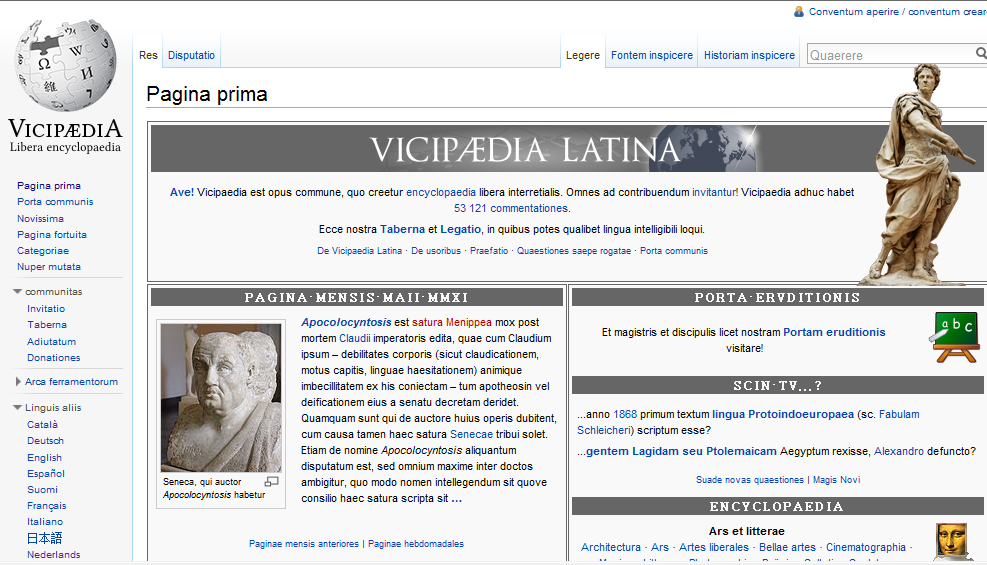Open Categoriae sidebar link
The image size is (987, 565).
click(x=43, y=250)
